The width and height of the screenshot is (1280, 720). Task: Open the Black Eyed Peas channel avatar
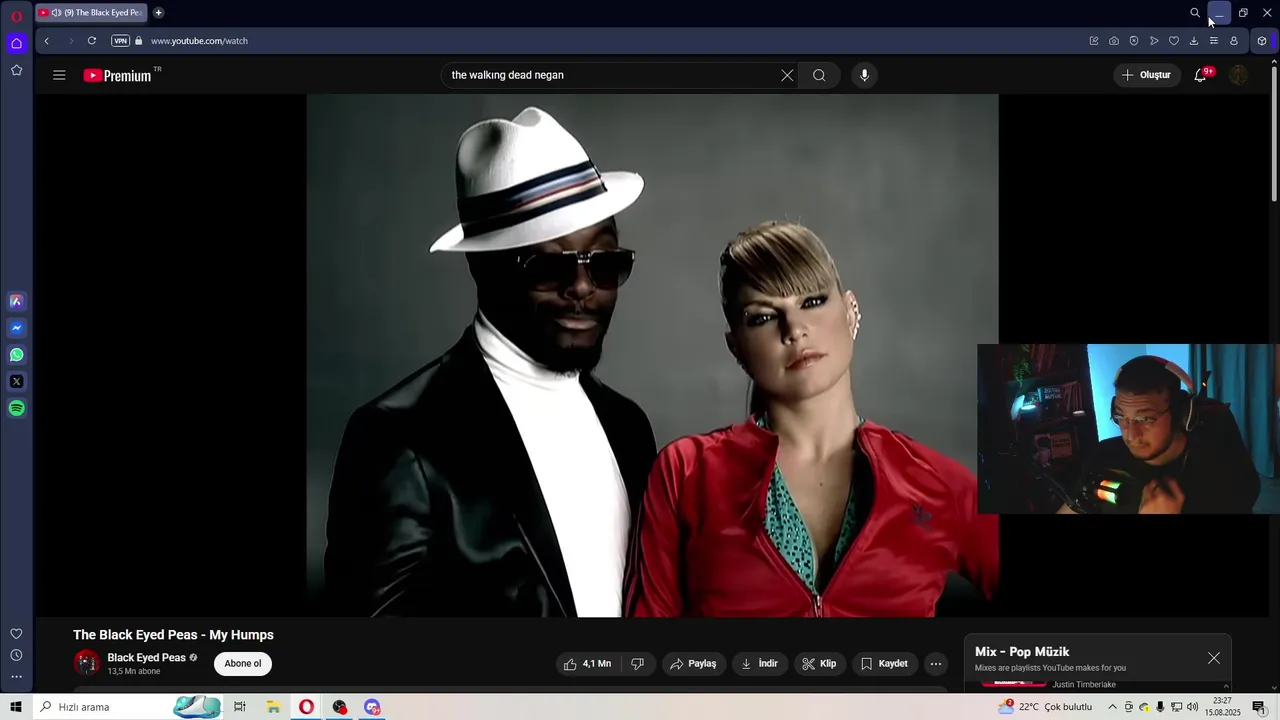click(87, 662)
